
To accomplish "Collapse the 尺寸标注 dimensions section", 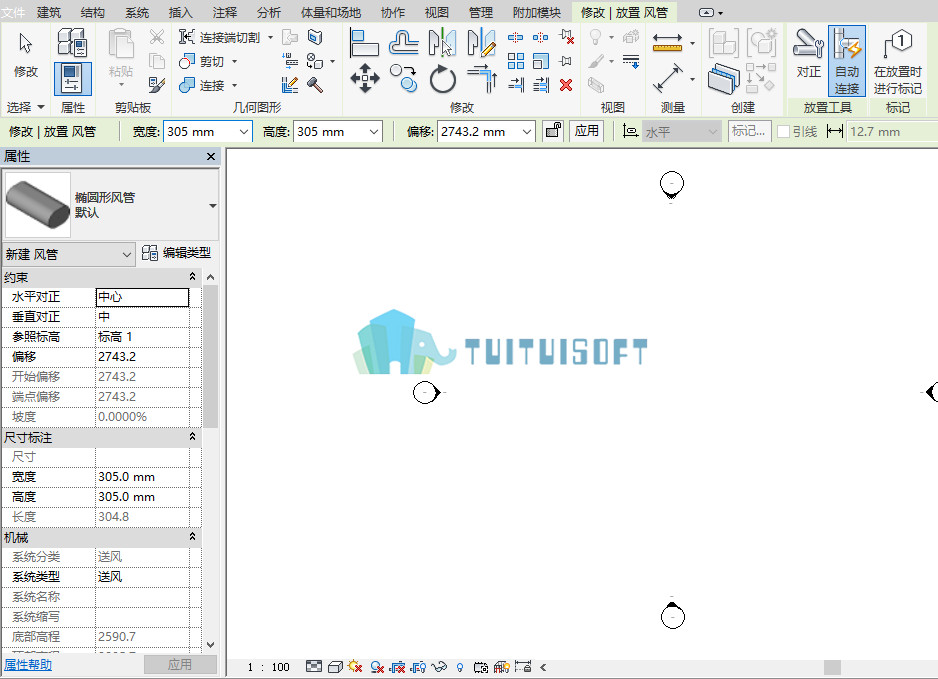I will point(192,437).
